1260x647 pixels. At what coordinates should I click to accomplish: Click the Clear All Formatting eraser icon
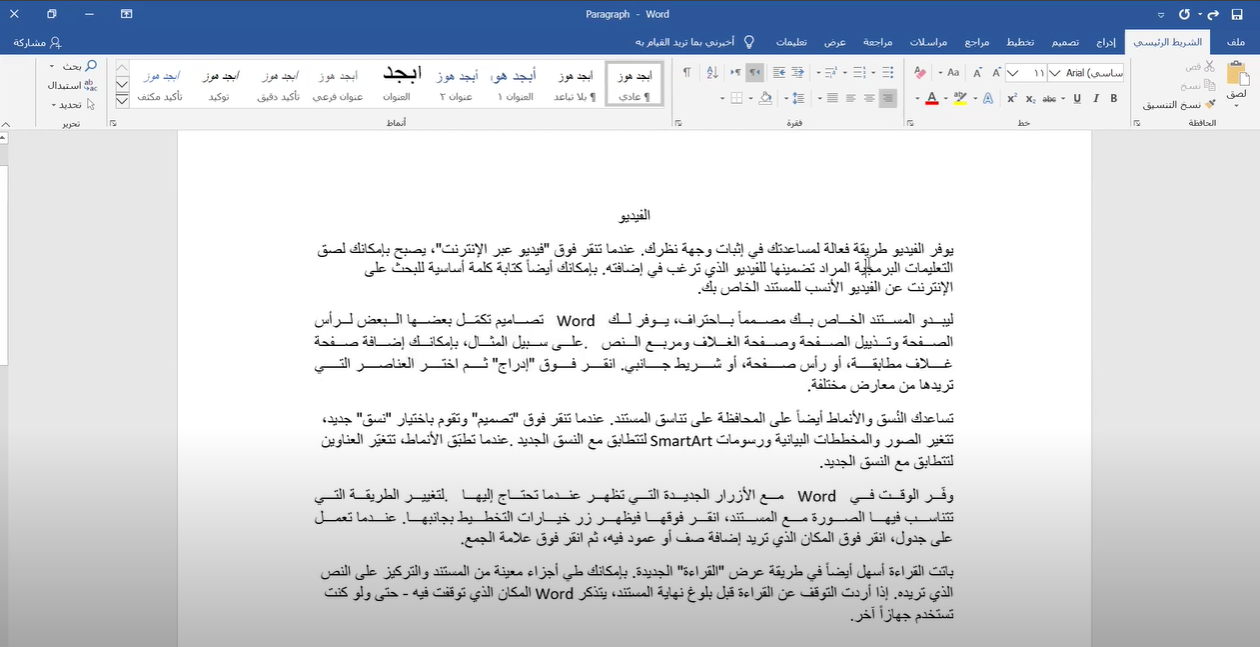(x=921, y=73)
